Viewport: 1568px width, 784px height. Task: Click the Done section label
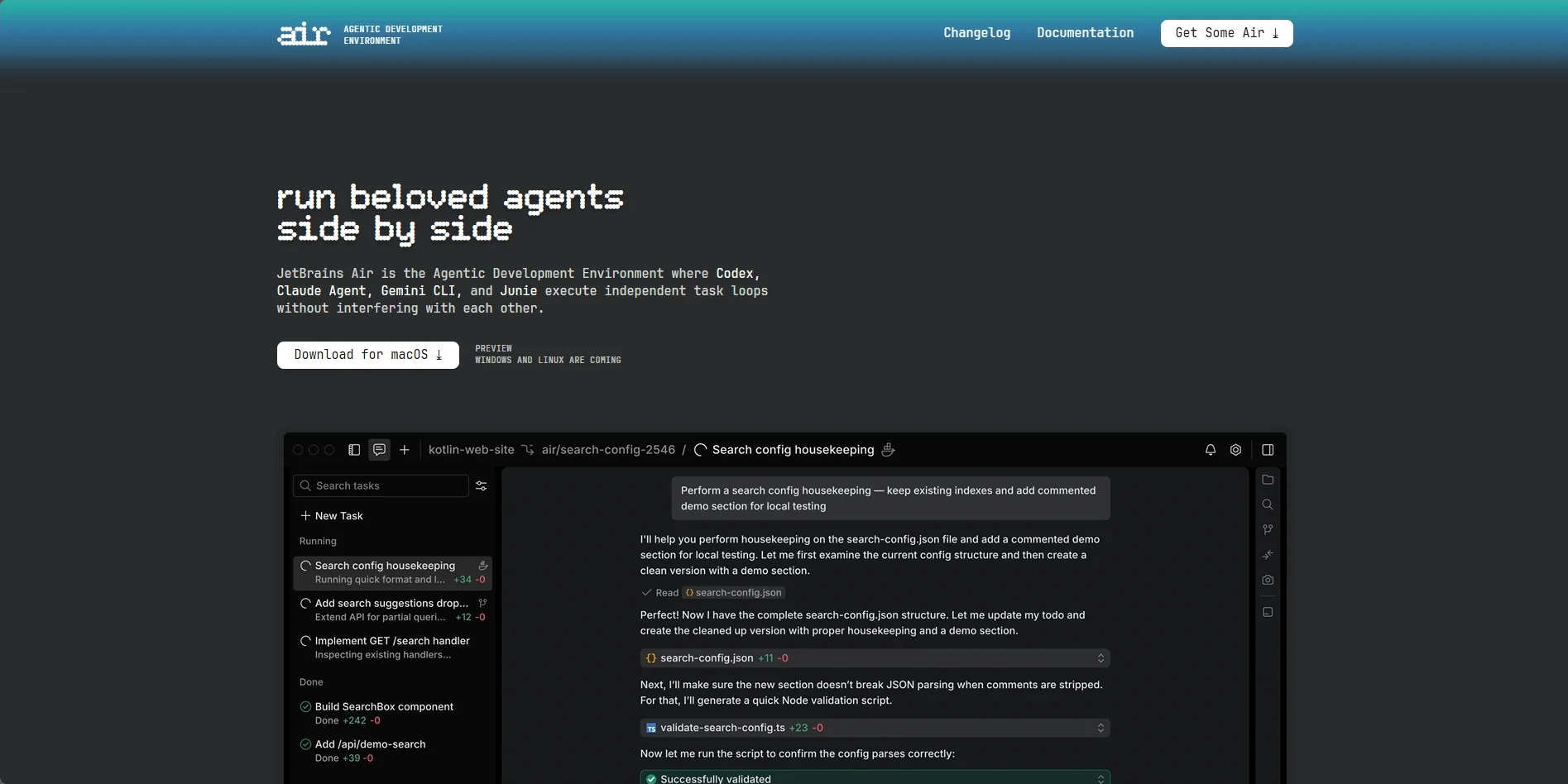(x=311, y=682)
